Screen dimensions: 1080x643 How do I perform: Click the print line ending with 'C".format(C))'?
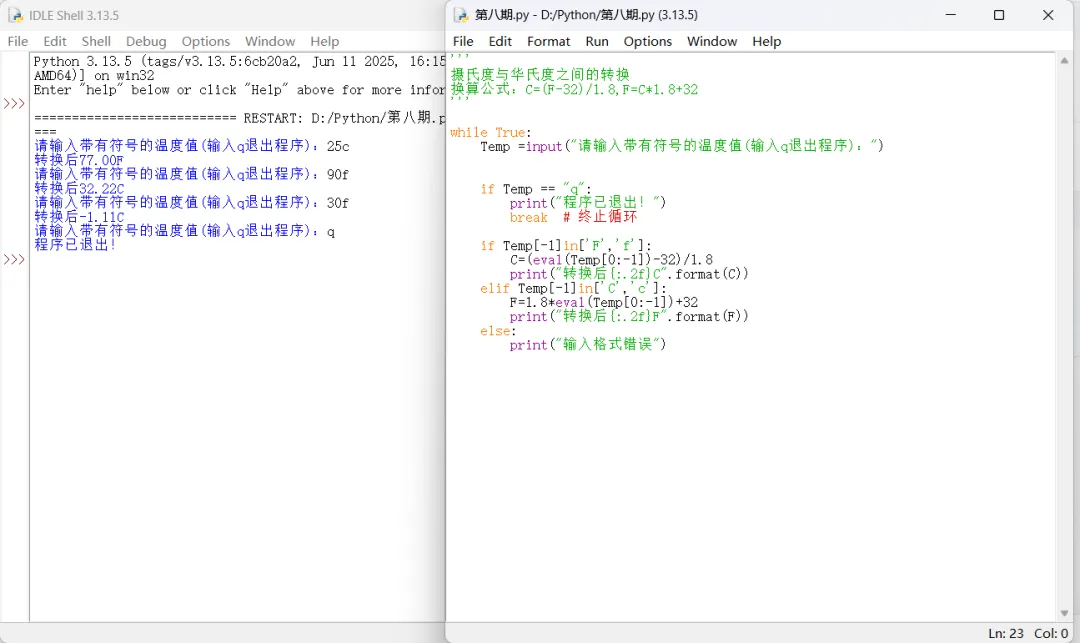(x=629, y=274)
